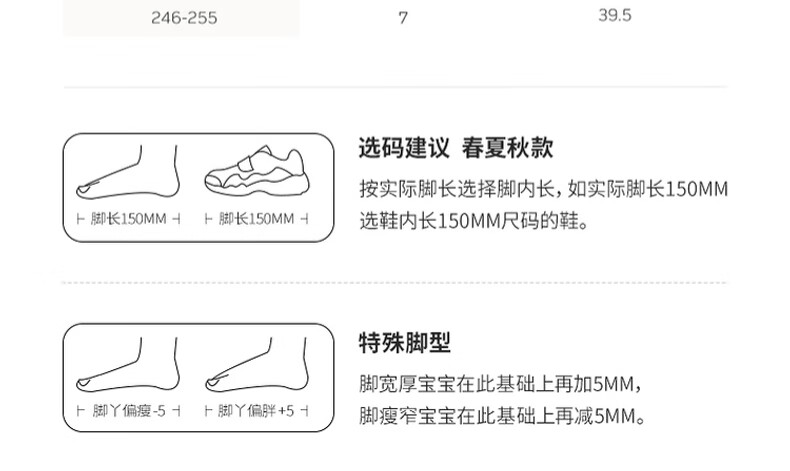The width and height of the screenshot is (790, 471).
Task: Click the line 选鞋内长150MM尺码的鞋
Action: click(x=474, y=221)
